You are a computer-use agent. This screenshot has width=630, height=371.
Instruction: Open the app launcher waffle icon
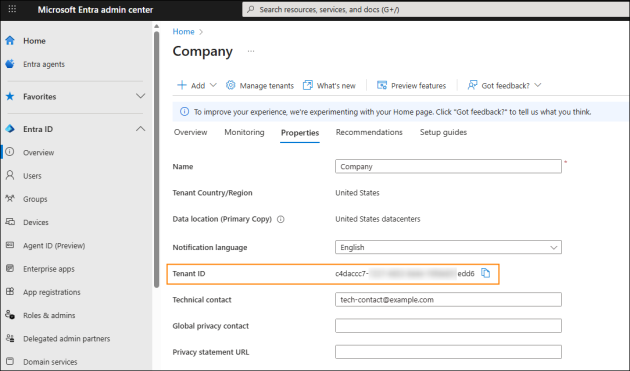(x=12, y=9)
